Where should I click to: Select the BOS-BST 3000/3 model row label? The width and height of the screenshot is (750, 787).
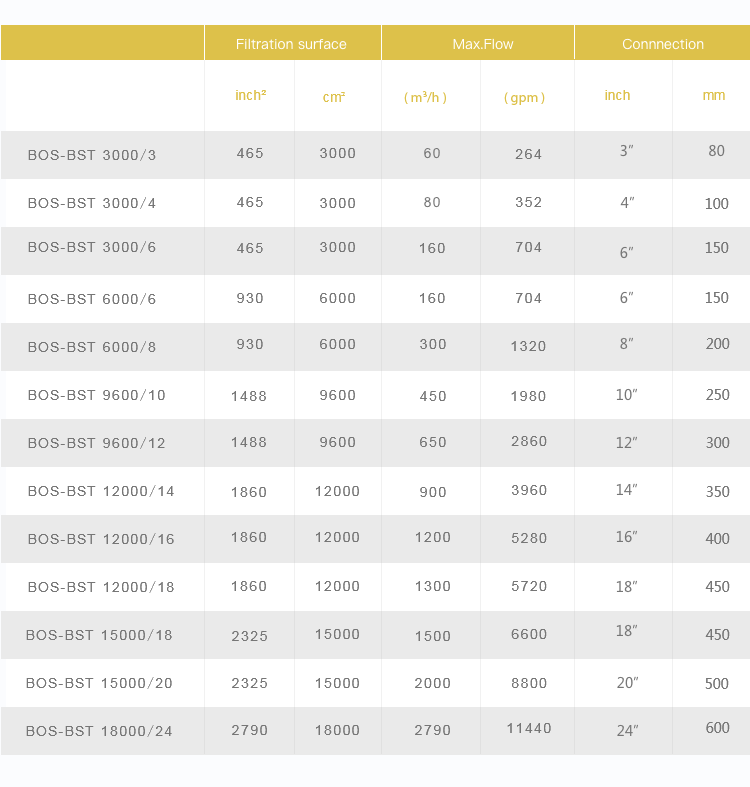pyautogui.click(x=92, y=155)
